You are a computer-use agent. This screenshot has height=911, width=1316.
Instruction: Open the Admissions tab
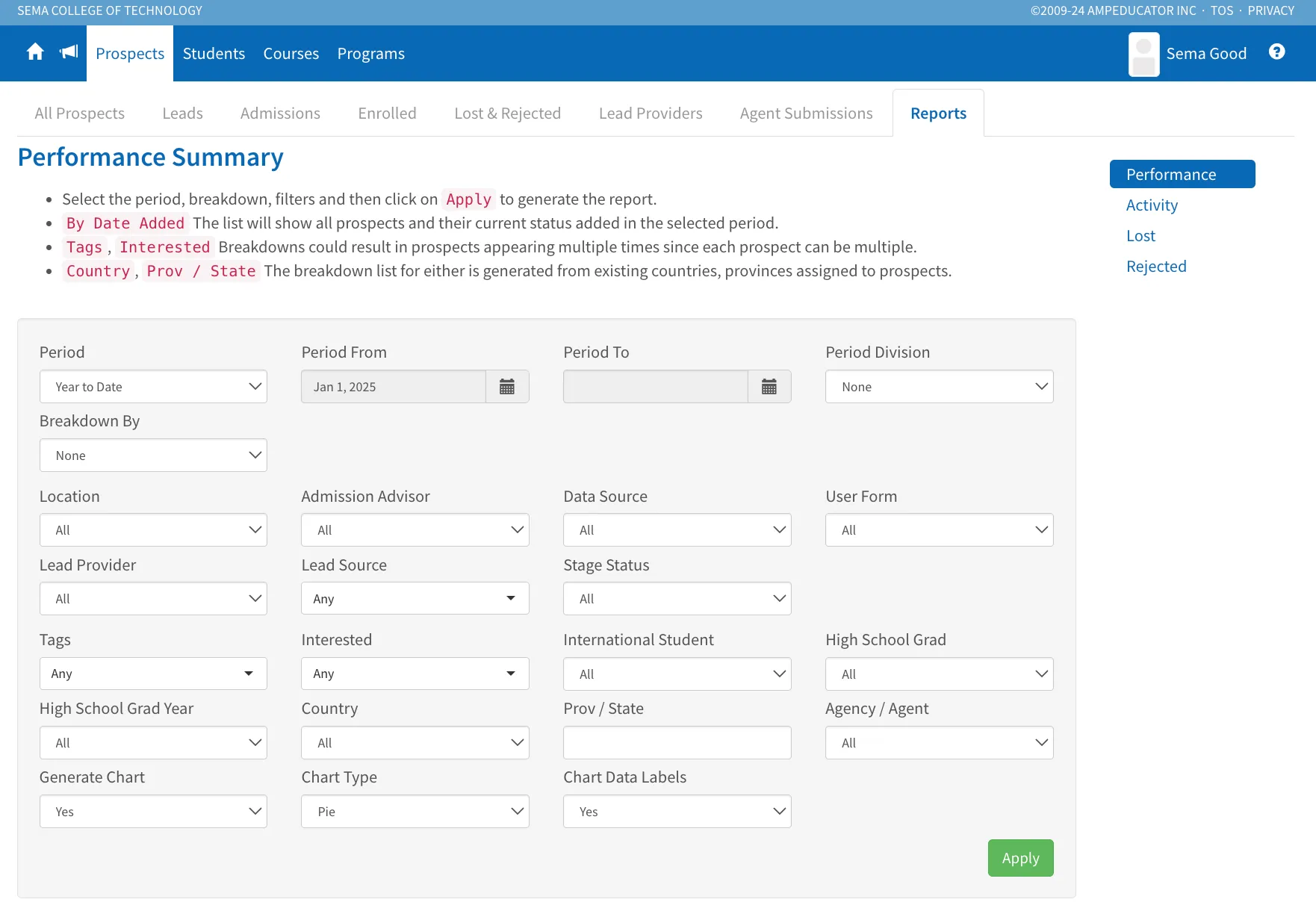[280, 114]
